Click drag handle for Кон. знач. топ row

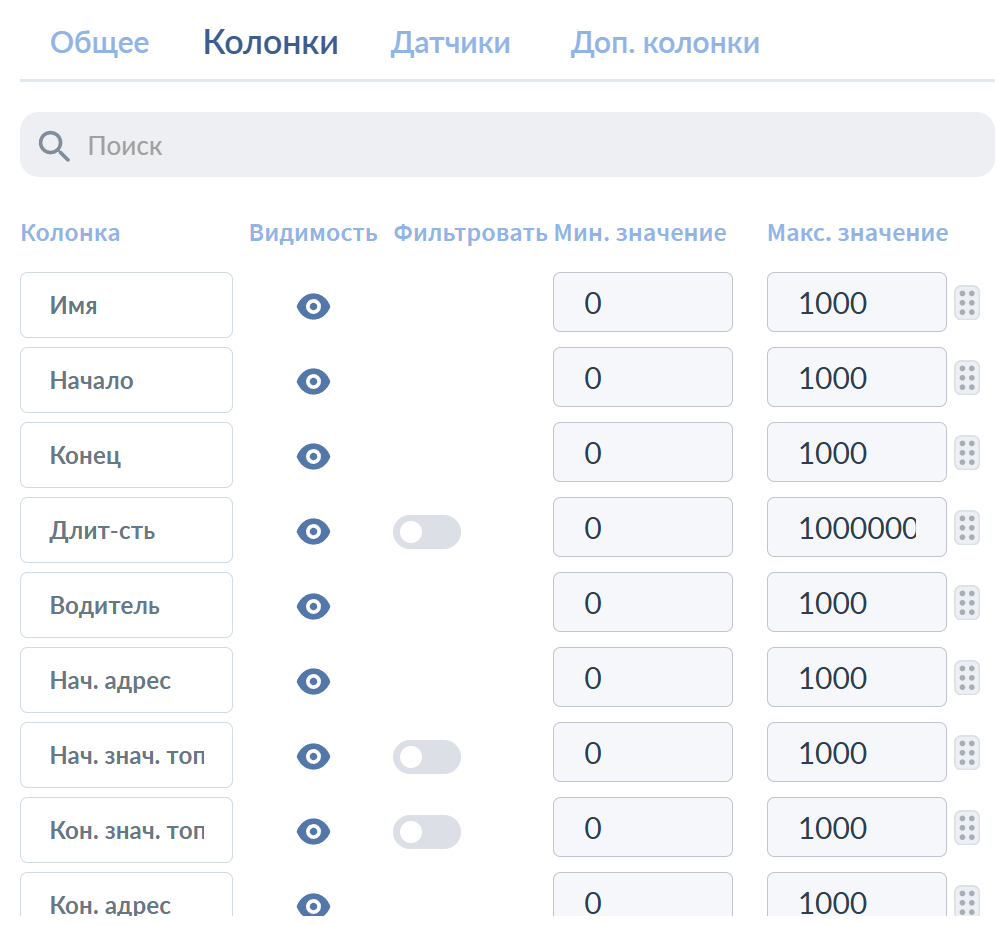click(x=966, y=827)
